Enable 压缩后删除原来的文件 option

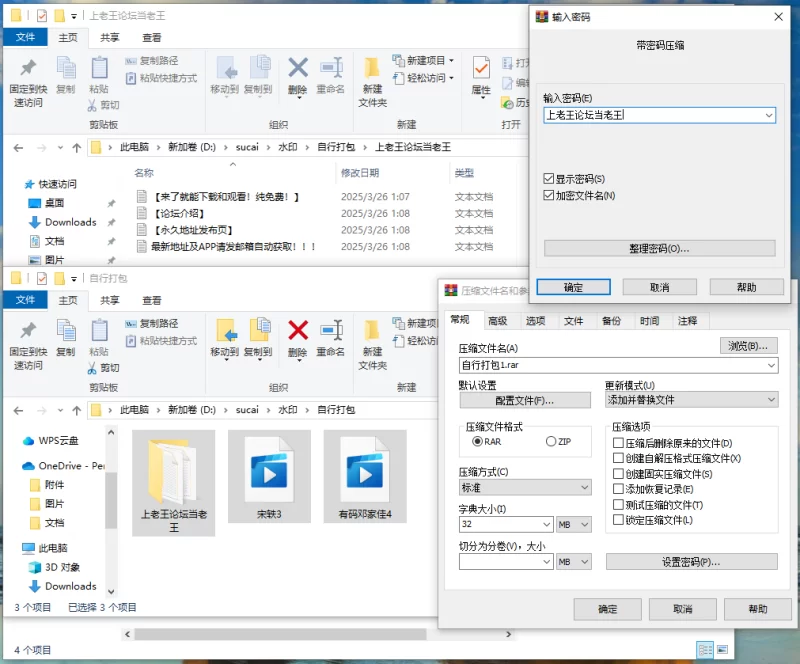pos(618,443)
